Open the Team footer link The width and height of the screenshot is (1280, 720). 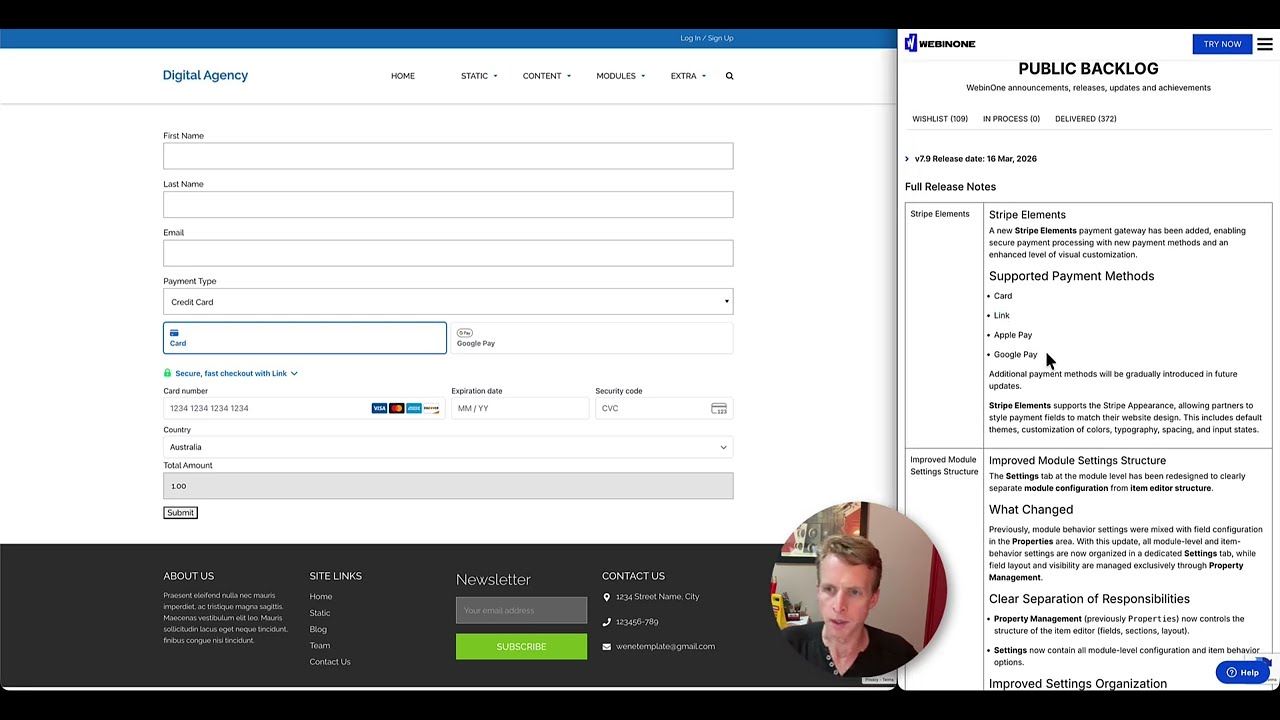pyautogui.click(x=320, y=646)
